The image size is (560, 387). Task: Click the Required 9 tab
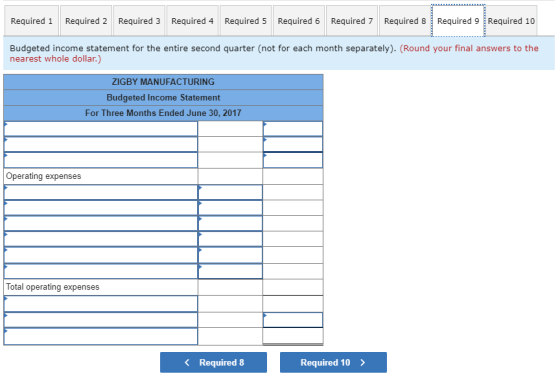click(x=458, y=21)
